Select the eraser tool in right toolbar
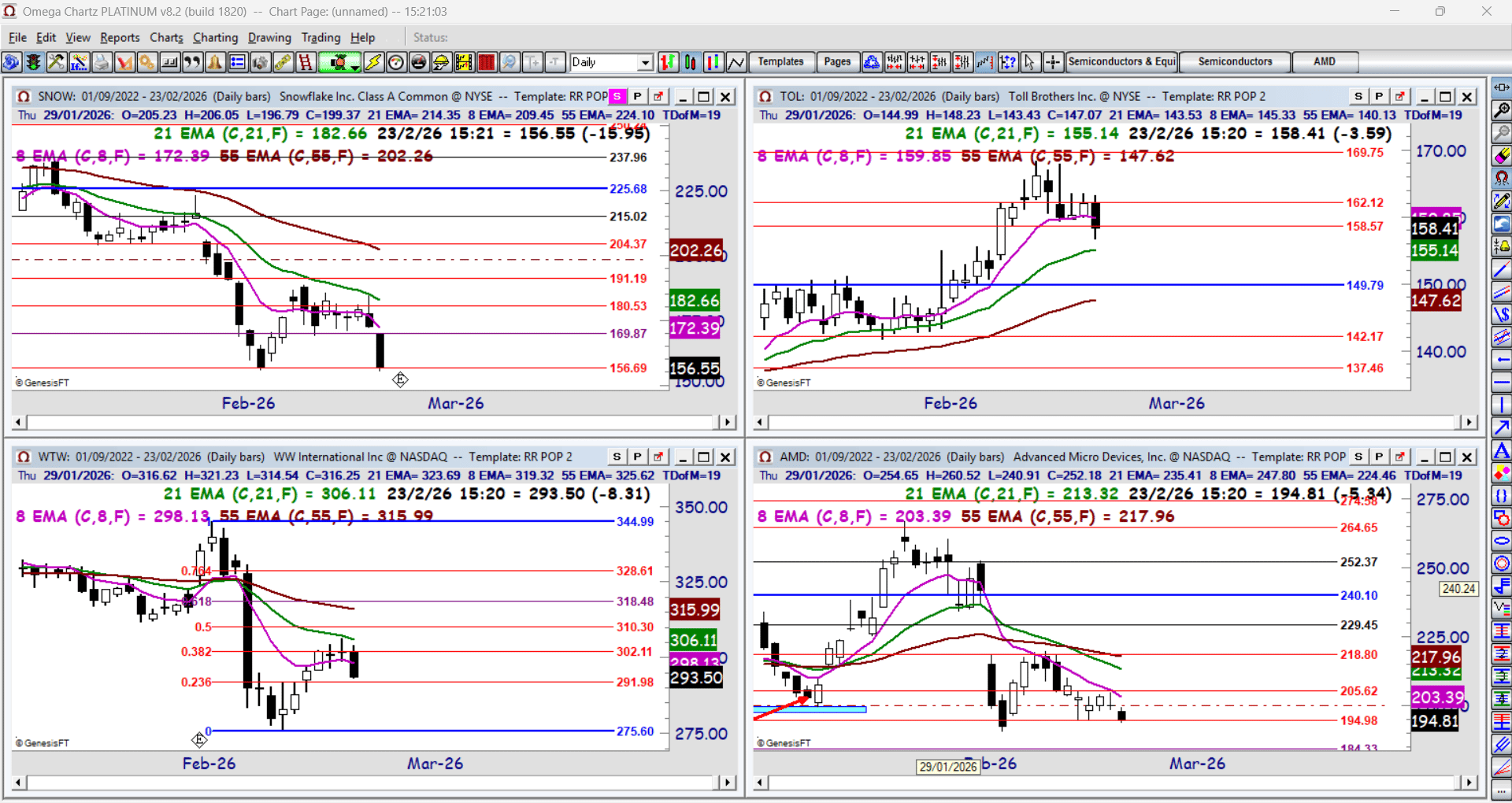This screenshot has height=803, width=1512. (x=1502, y=156)
